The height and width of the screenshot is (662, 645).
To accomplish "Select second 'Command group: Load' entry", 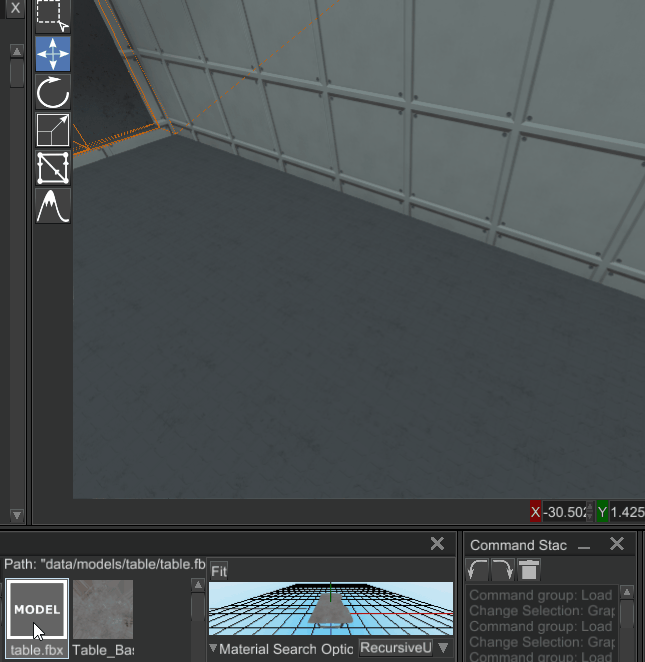I will tap(541, 626).
